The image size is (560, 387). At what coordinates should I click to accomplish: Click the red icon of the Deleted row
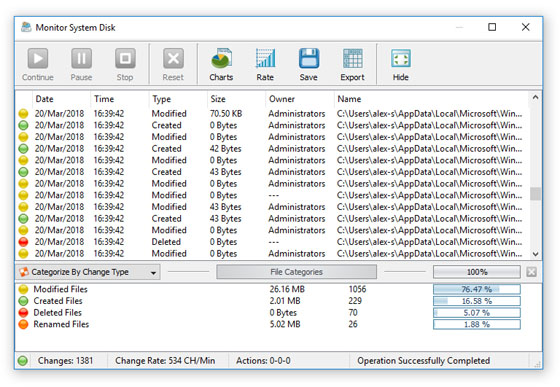[23, 242]
